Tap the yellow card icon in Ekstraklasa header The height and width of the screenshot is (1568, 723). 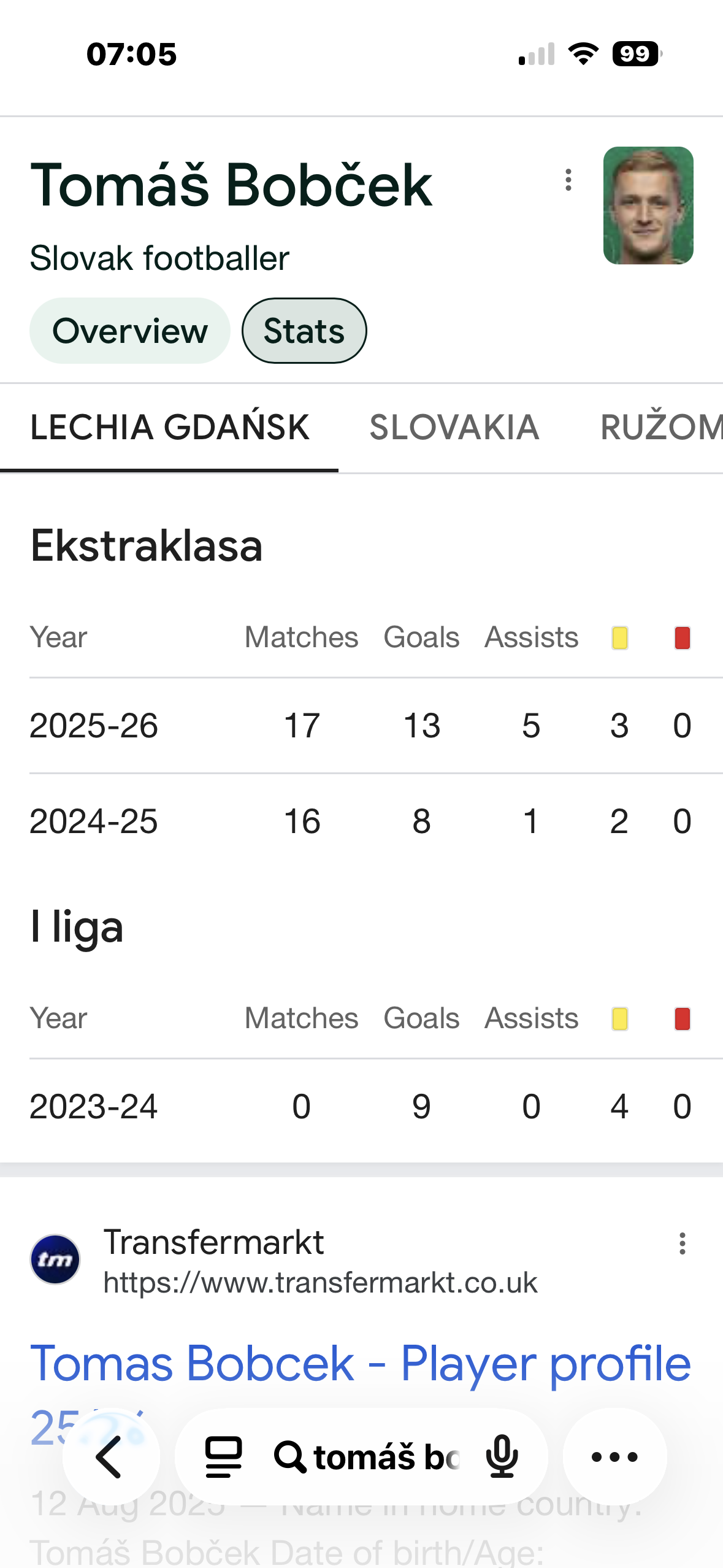pyautogui.click(x=619, y=637)
